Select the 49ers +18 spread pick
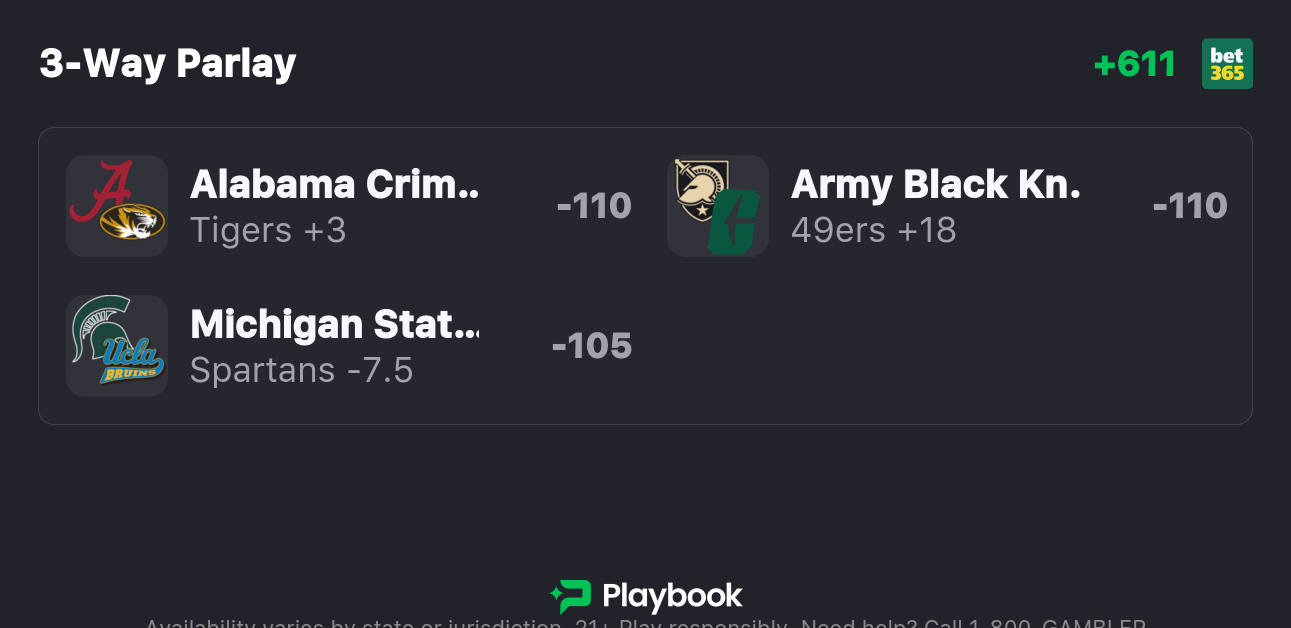 coord(873,230)
